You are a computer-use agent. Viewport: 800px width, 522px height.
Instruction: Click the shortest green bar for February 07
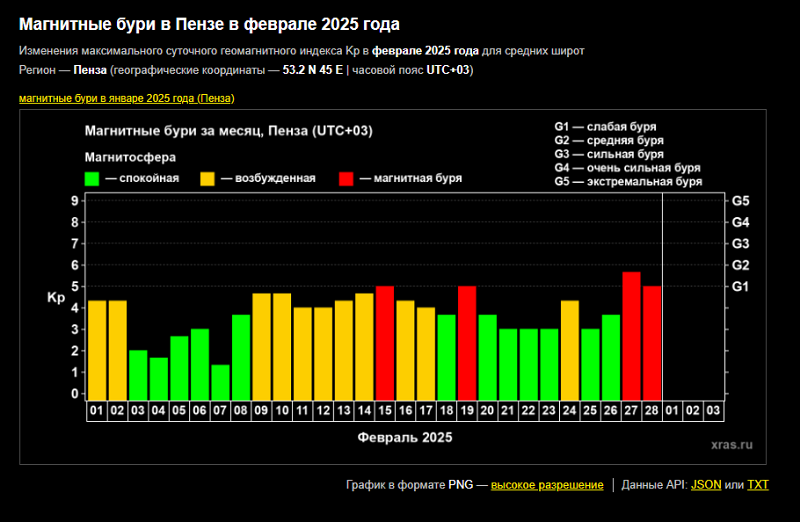[220, 382]
